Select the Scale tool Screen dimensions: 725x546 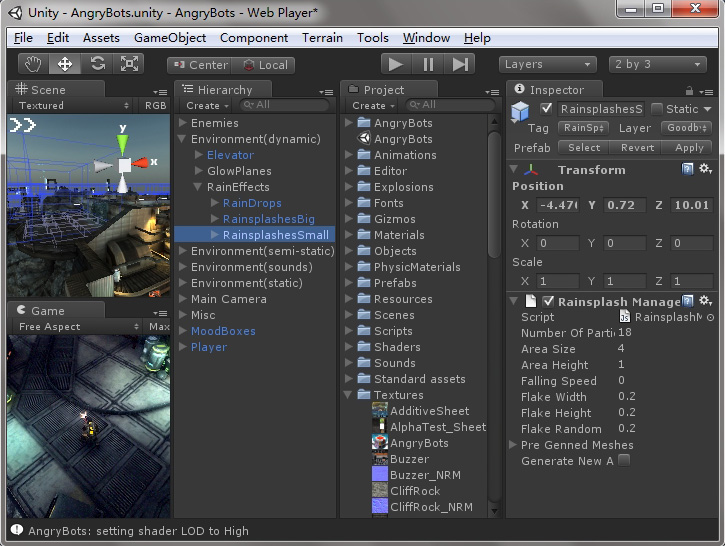[129, 64]
